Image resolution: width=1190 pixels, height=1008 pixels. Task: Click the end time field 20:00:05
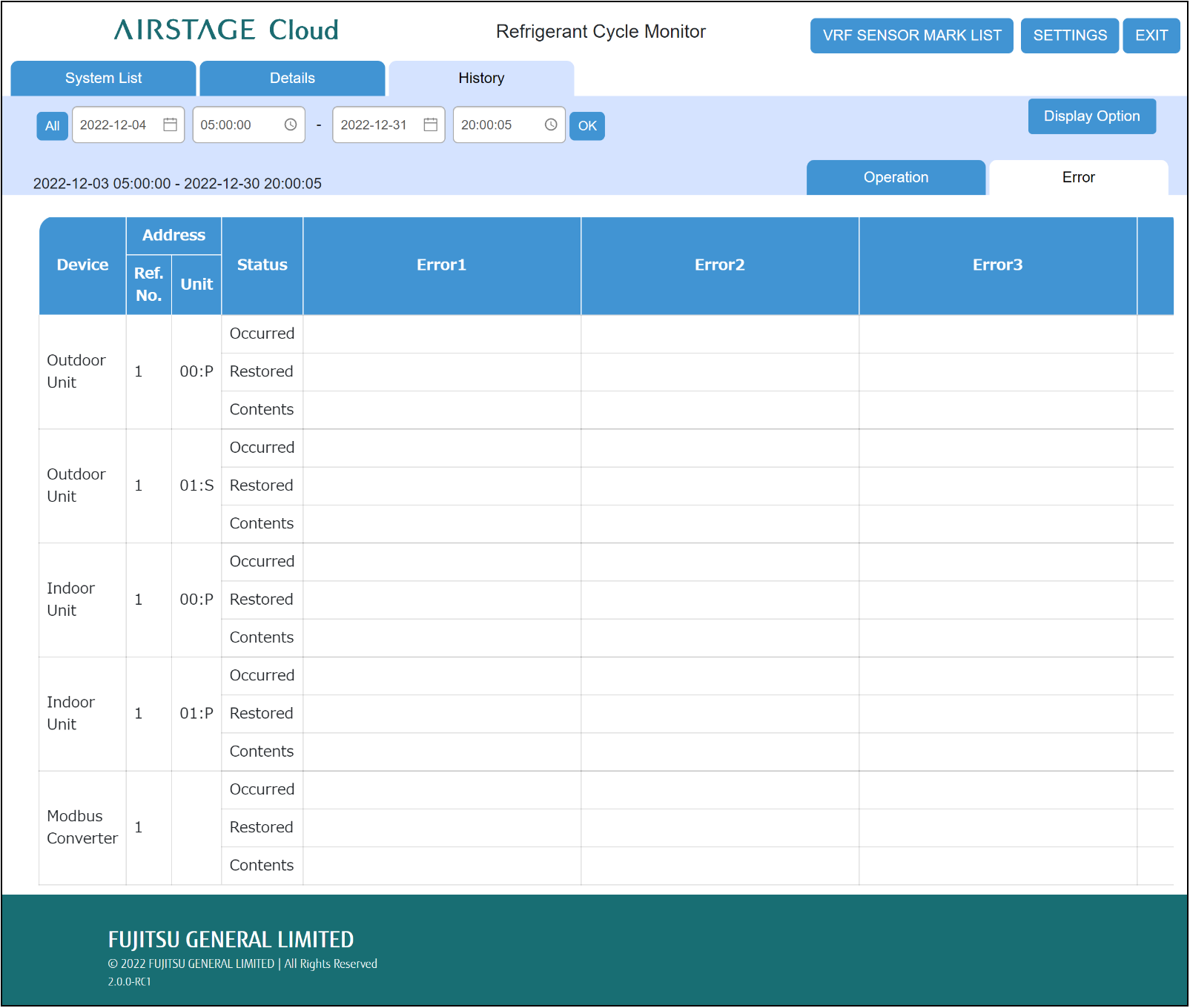coord(487,125)
